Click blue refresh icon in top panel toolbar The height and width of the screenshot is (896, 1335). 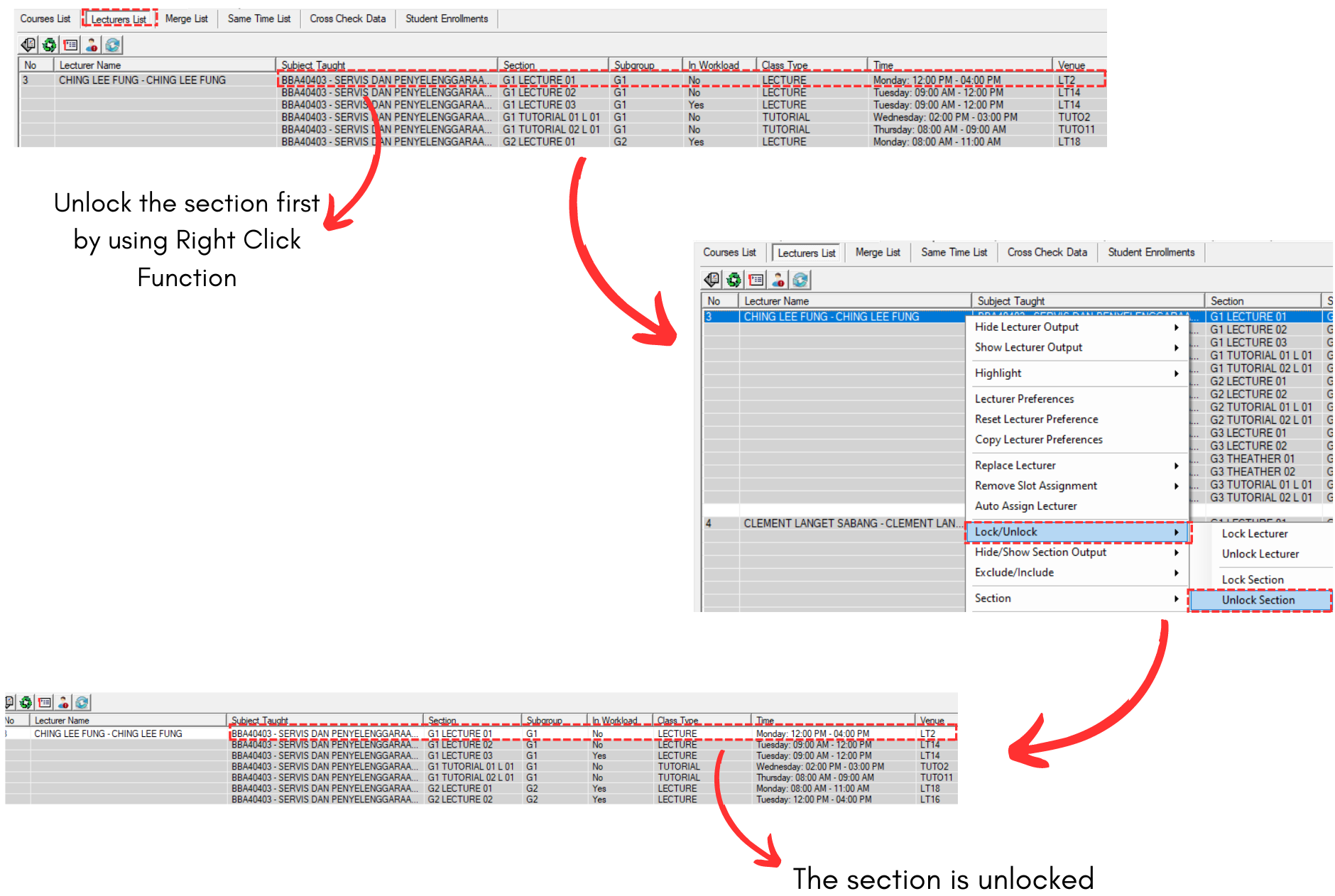pyautogui.click(x=113, y=45)
